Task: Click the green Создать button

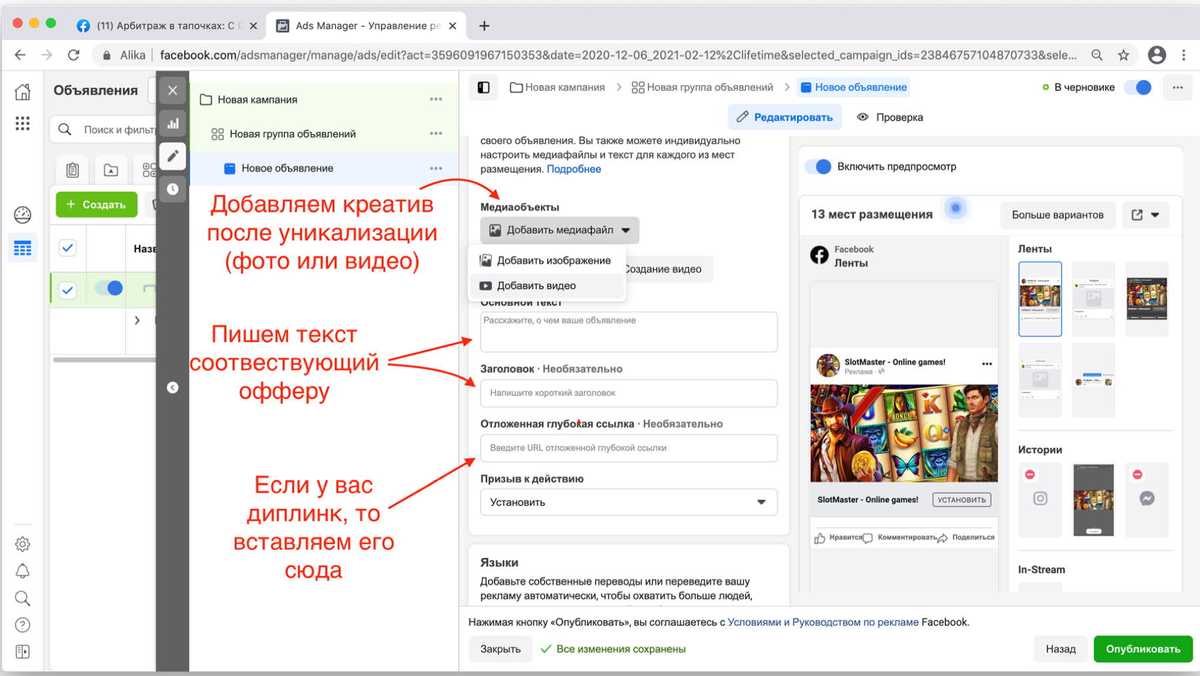Action: (96, 204)
